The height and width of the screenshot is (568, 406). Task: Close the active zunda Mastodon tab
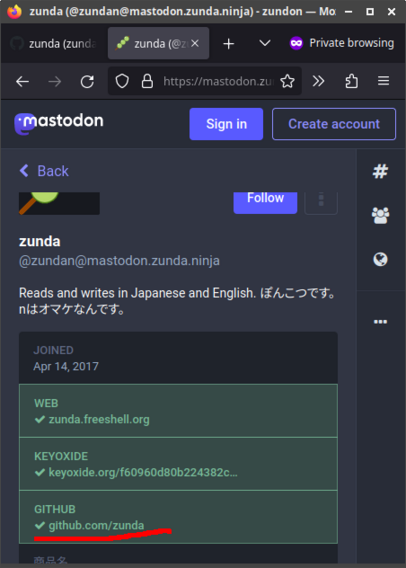pos(195,43)
